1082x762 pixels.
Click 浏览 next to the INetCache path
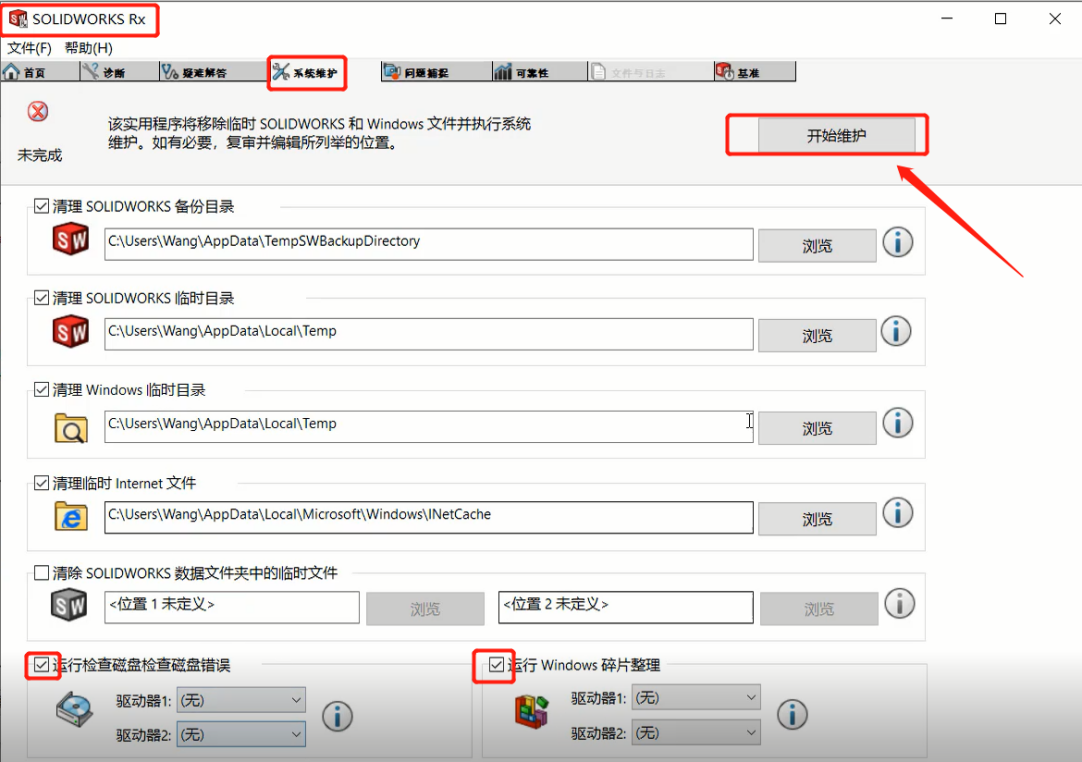(816, 518)
